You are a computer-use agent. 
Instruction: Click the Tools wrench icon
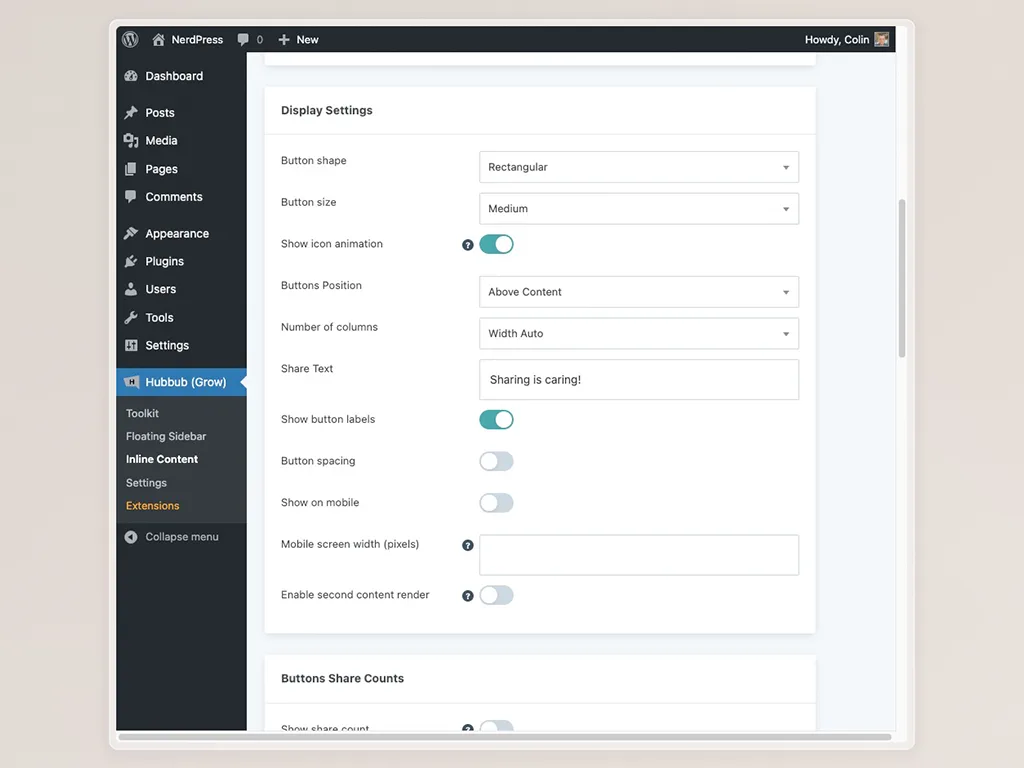(x=131, y=317)
